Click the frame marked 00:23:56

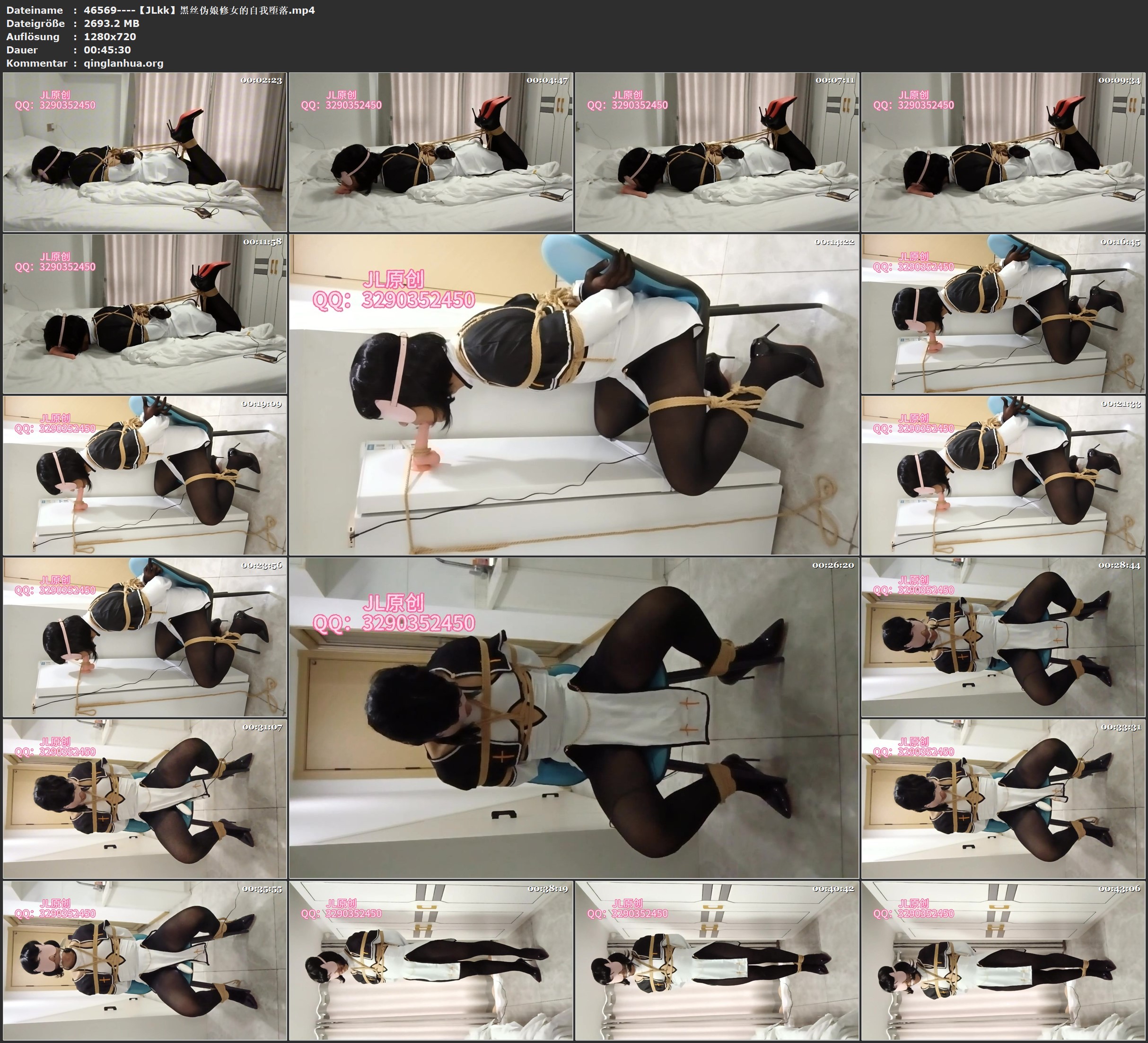click(145, 637)
